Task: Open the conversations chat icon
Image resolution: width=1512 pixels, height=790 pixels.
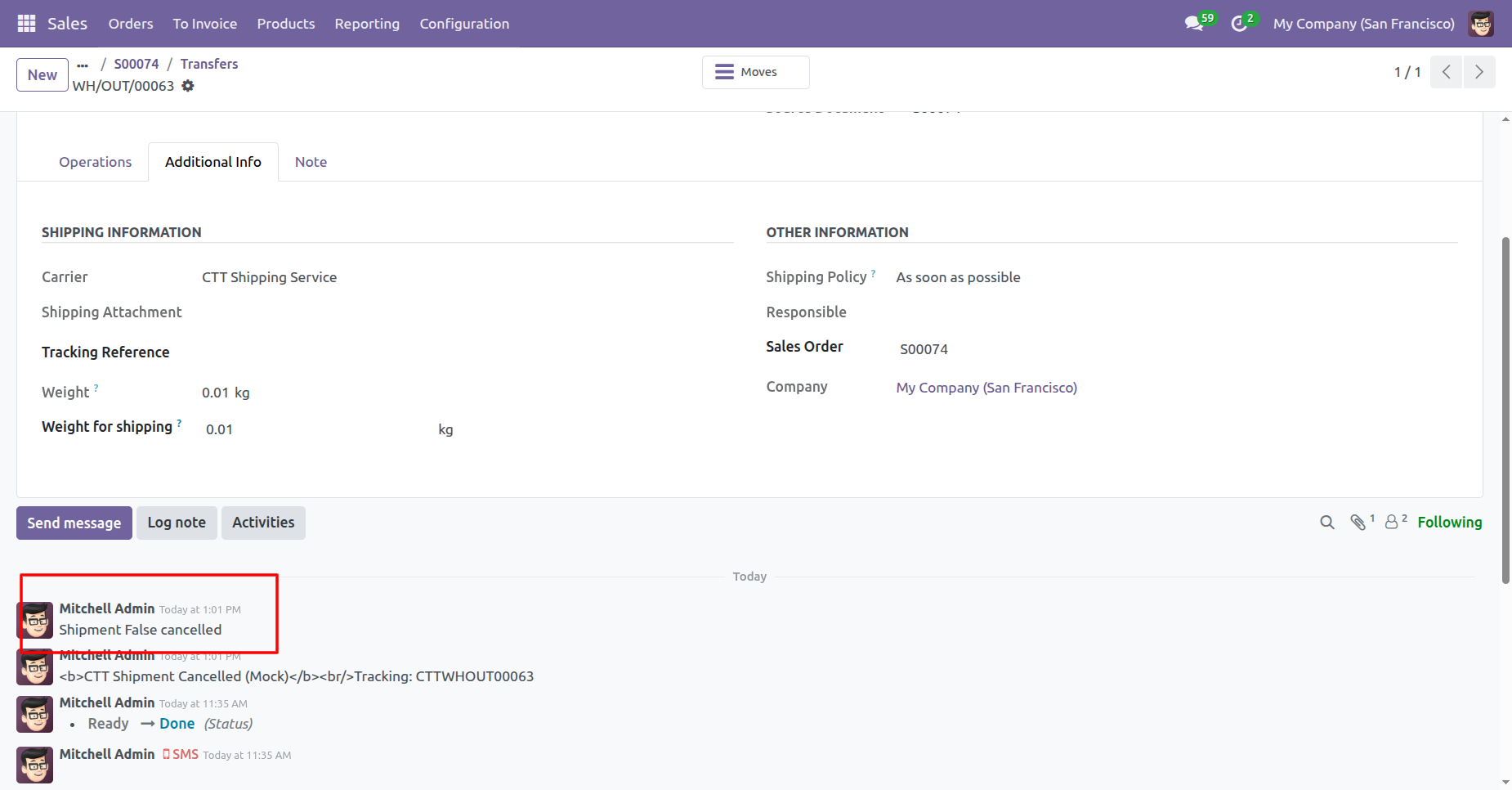Action: pyautogui.click(x=1194, y=24)
